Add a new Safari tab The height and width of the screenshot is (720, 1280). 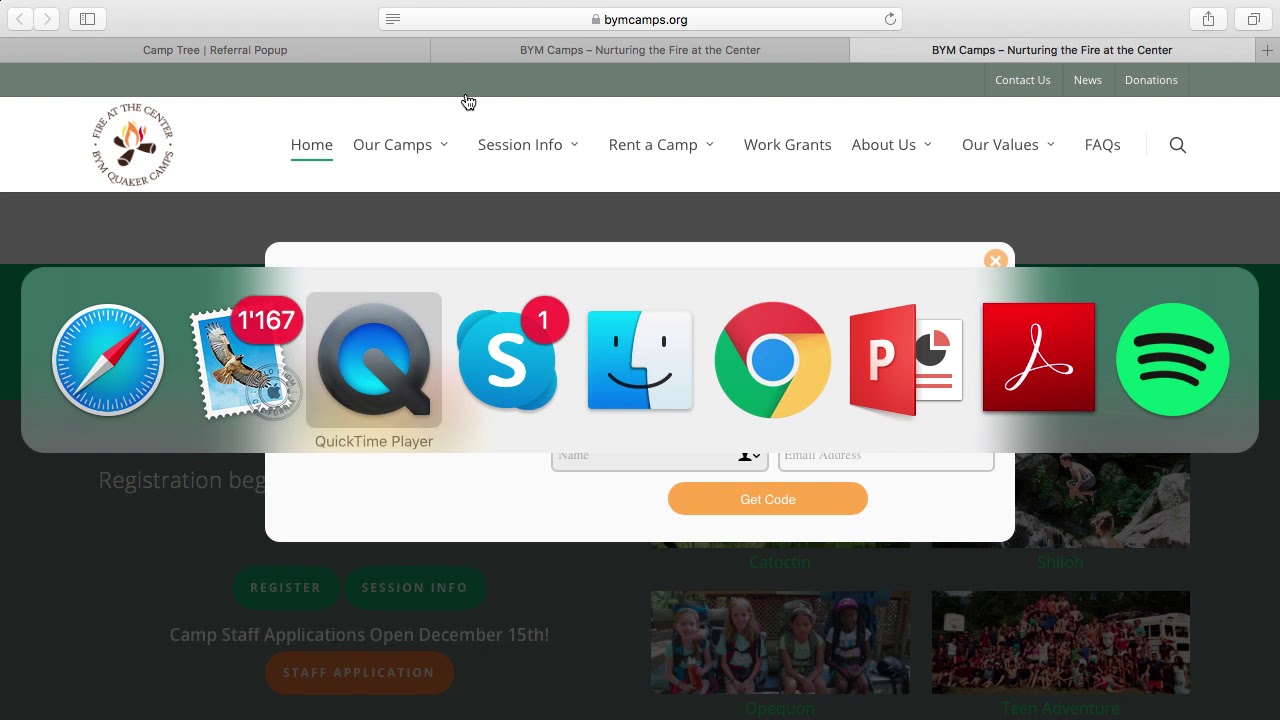[1268, 50]
